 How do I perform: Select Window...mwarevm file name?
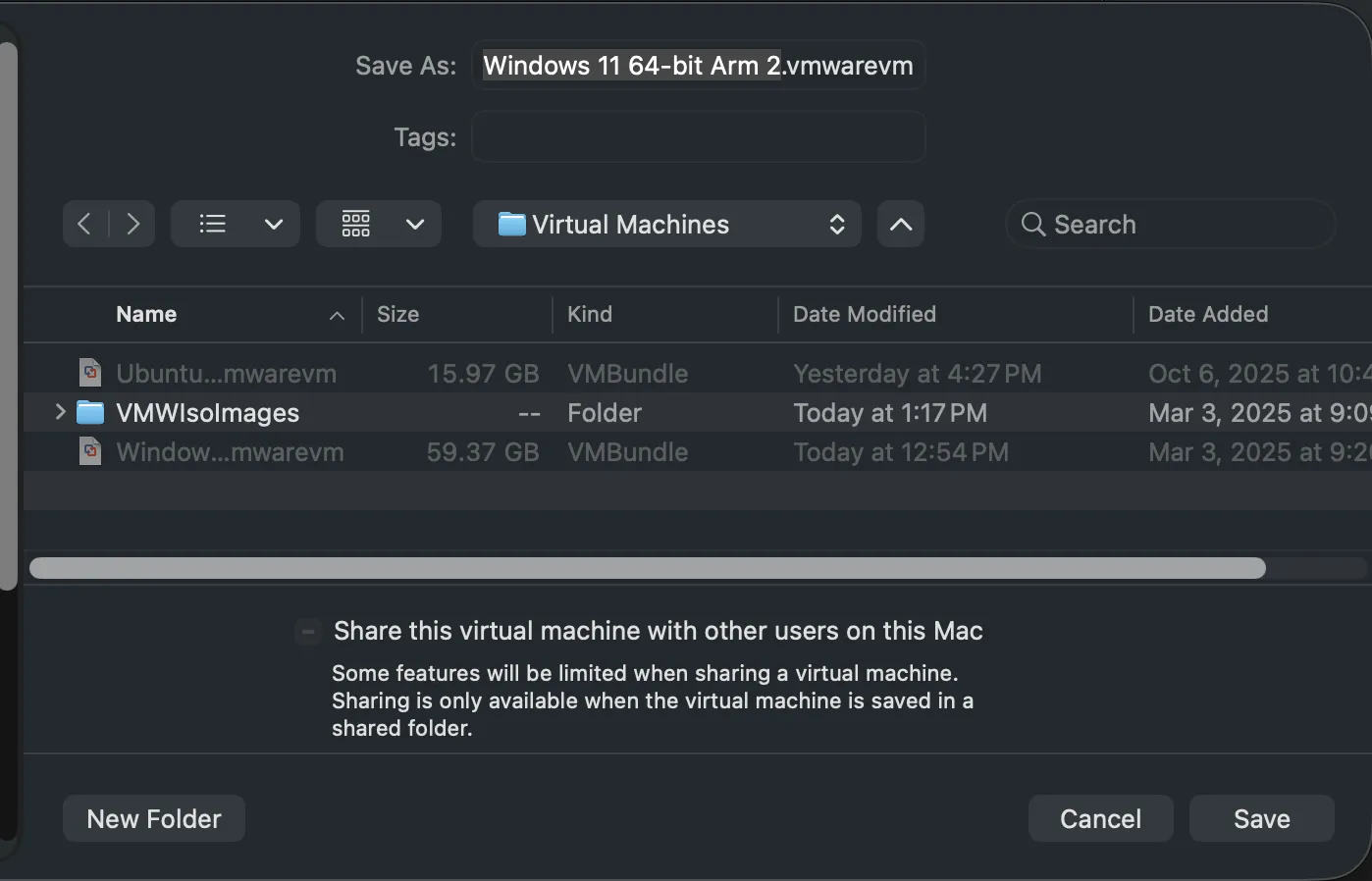[230, 452]
